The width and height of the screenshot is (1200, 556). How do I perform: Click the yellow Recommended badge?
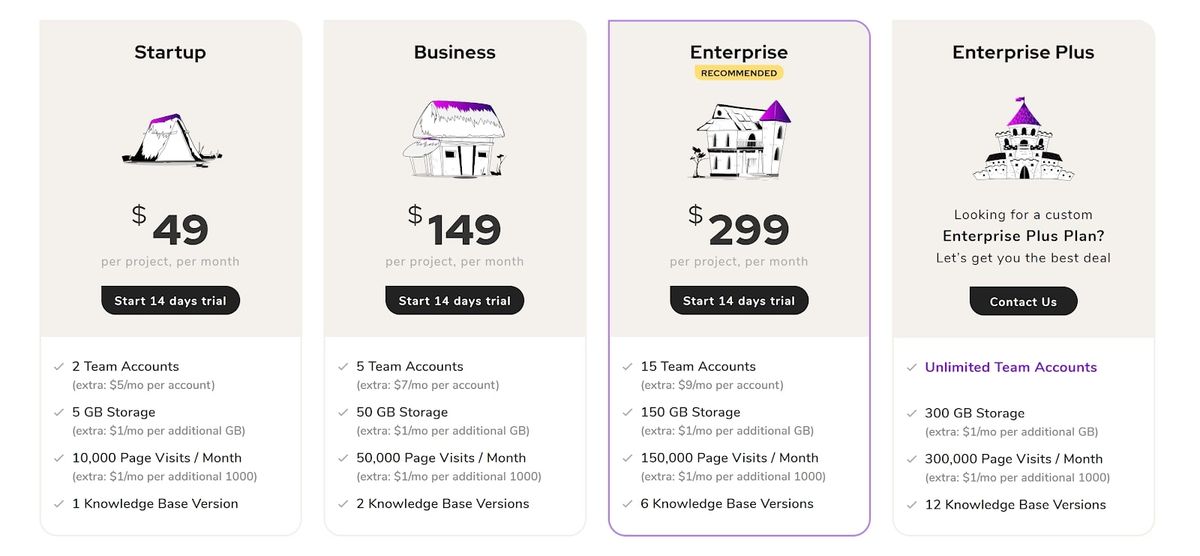(739, 73)
